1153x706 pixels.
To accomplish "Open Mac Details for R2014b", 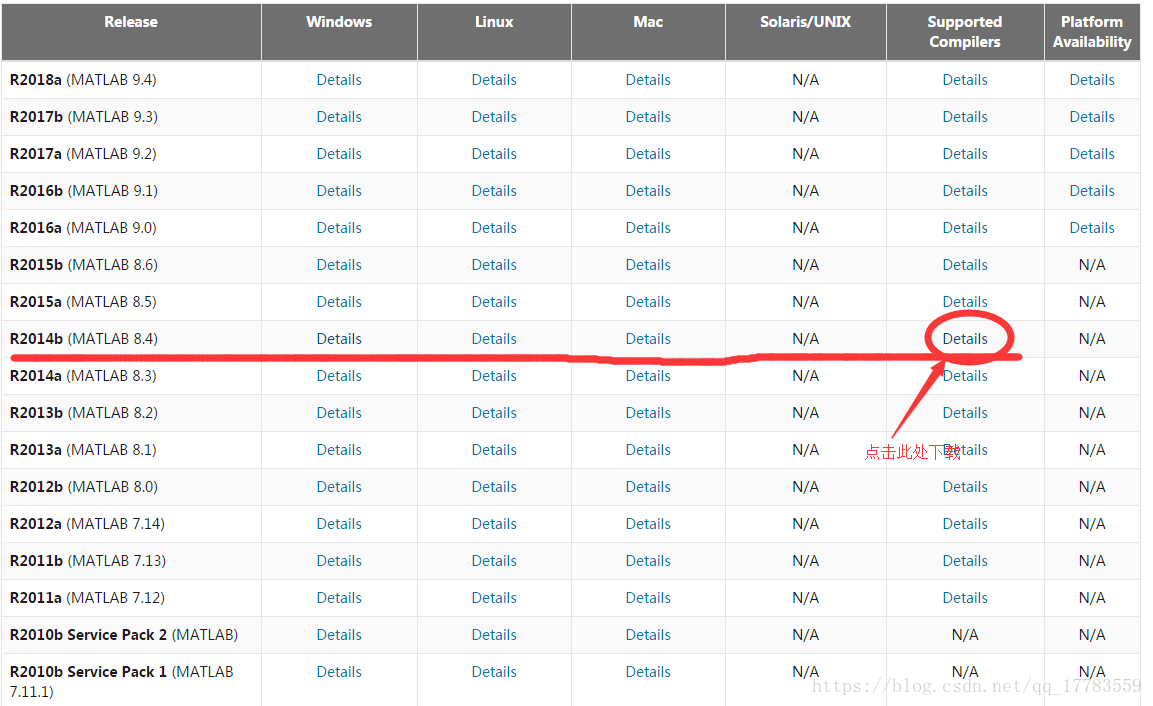I will 648,339.
